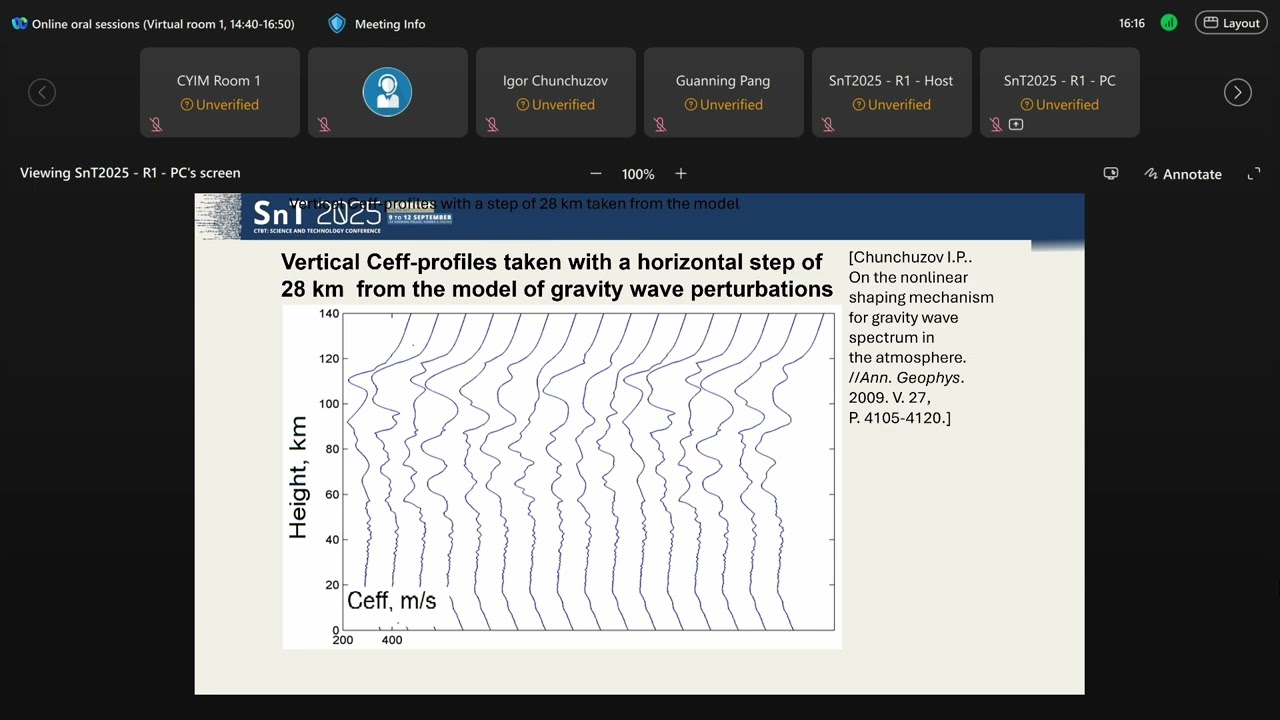Click Unverified badge under Guanning Pang

(723, 105)
